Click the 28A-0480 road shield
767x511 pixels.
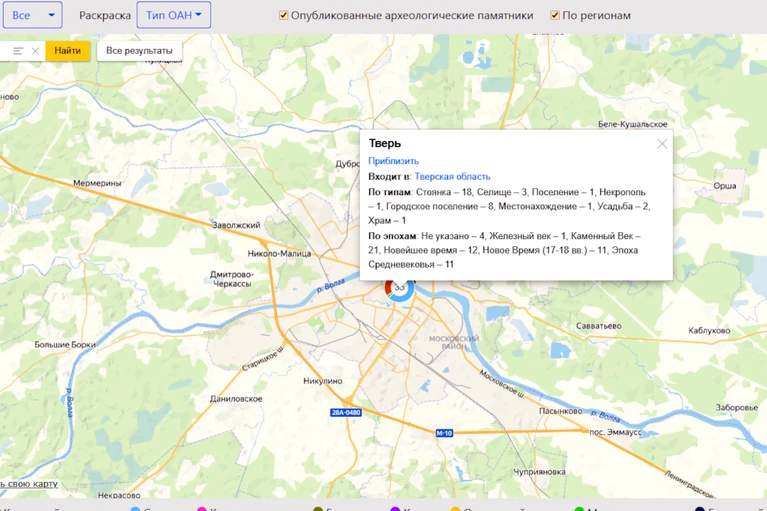click(346, 412)
